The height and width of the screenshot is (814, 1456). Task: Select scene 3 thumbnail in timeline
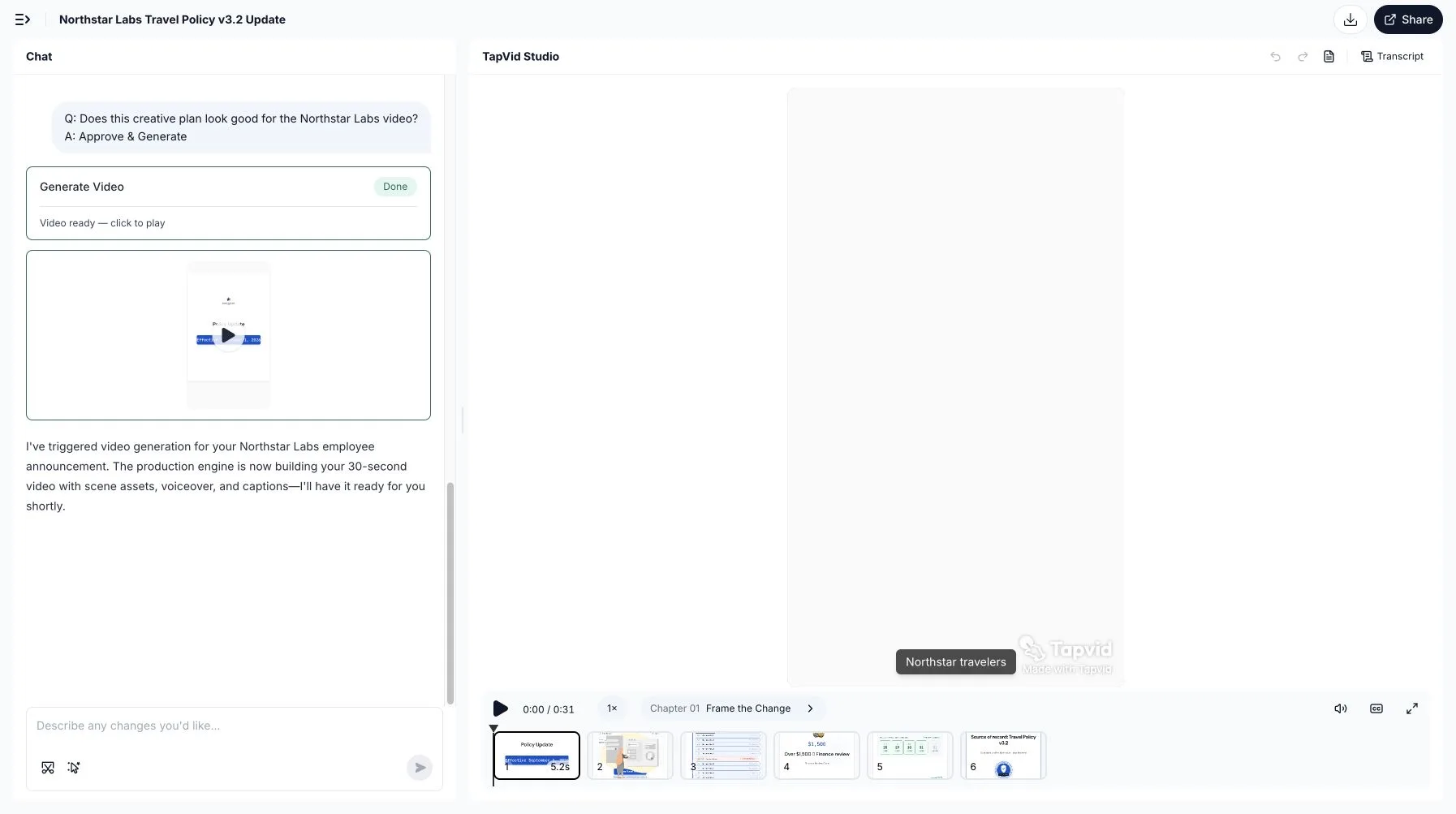coord(723,756)
